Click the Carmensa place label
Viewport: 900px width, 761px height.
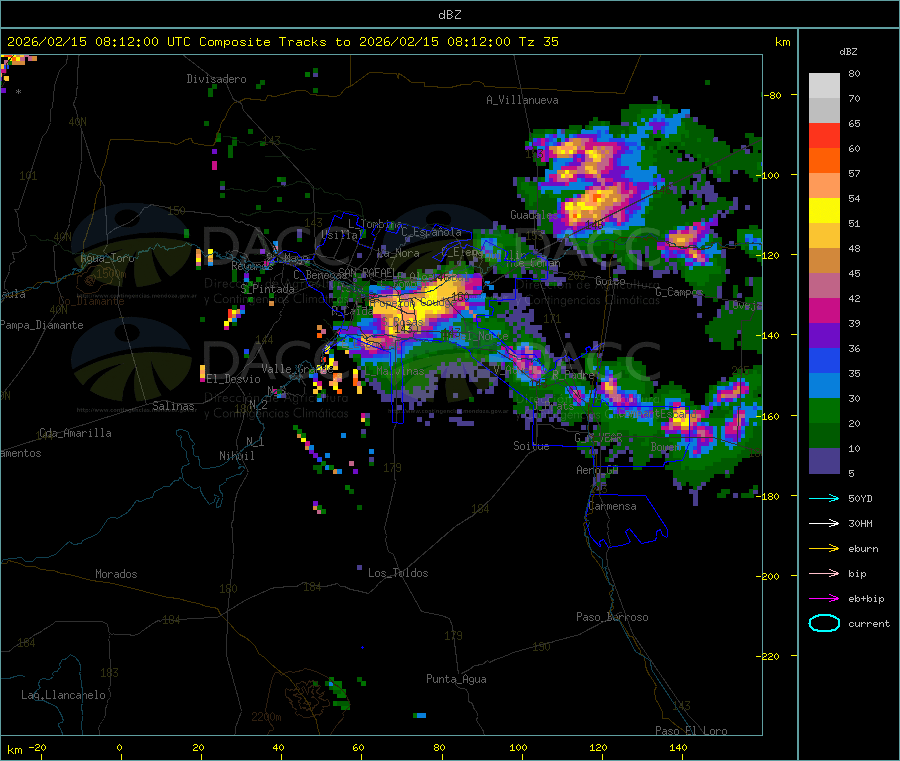612,506
